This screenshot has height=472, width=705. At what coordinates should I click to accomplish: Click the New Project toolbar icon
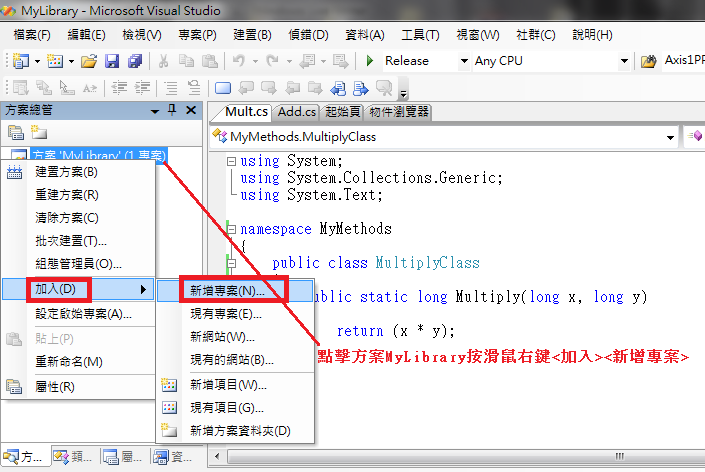pos(21,61)
